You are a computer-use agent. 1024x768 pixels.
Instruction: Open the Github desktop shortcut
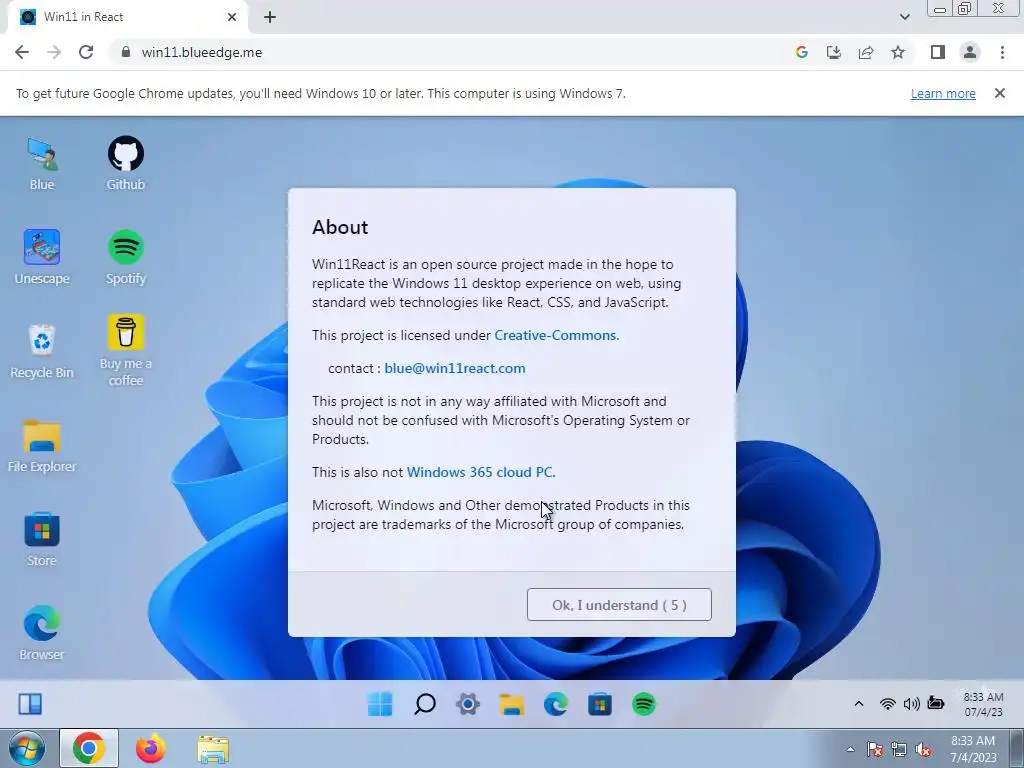pos(125,163)
